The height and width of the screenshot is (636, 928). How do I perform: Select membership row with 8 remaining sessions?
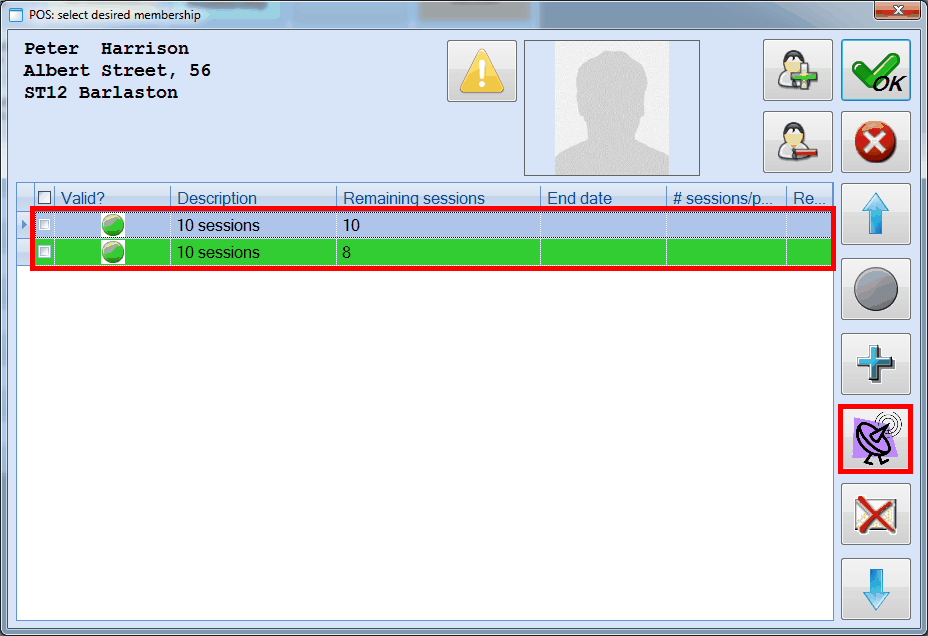point(437,253)
